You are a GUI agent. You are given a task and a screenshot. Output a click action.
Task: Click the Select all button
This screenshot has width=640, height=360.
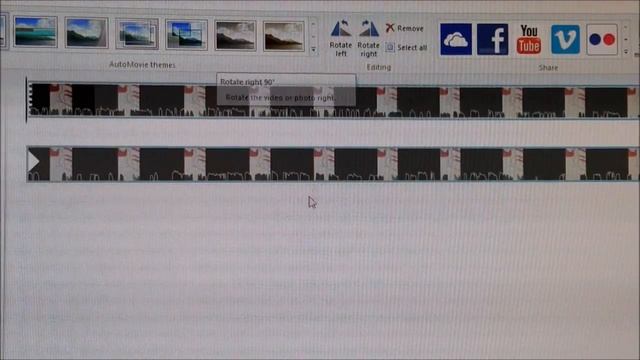[x=407, y=47]
